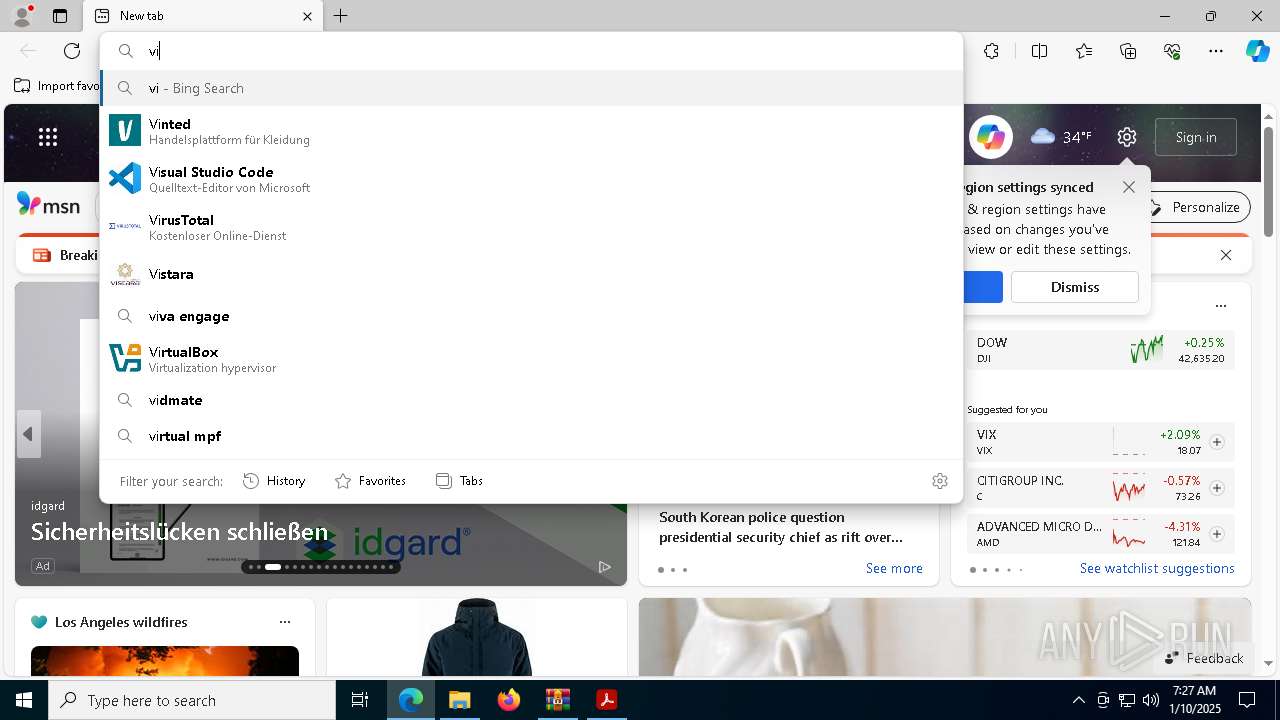
Task: Open the notification center icon
Action: [1247, 700]
